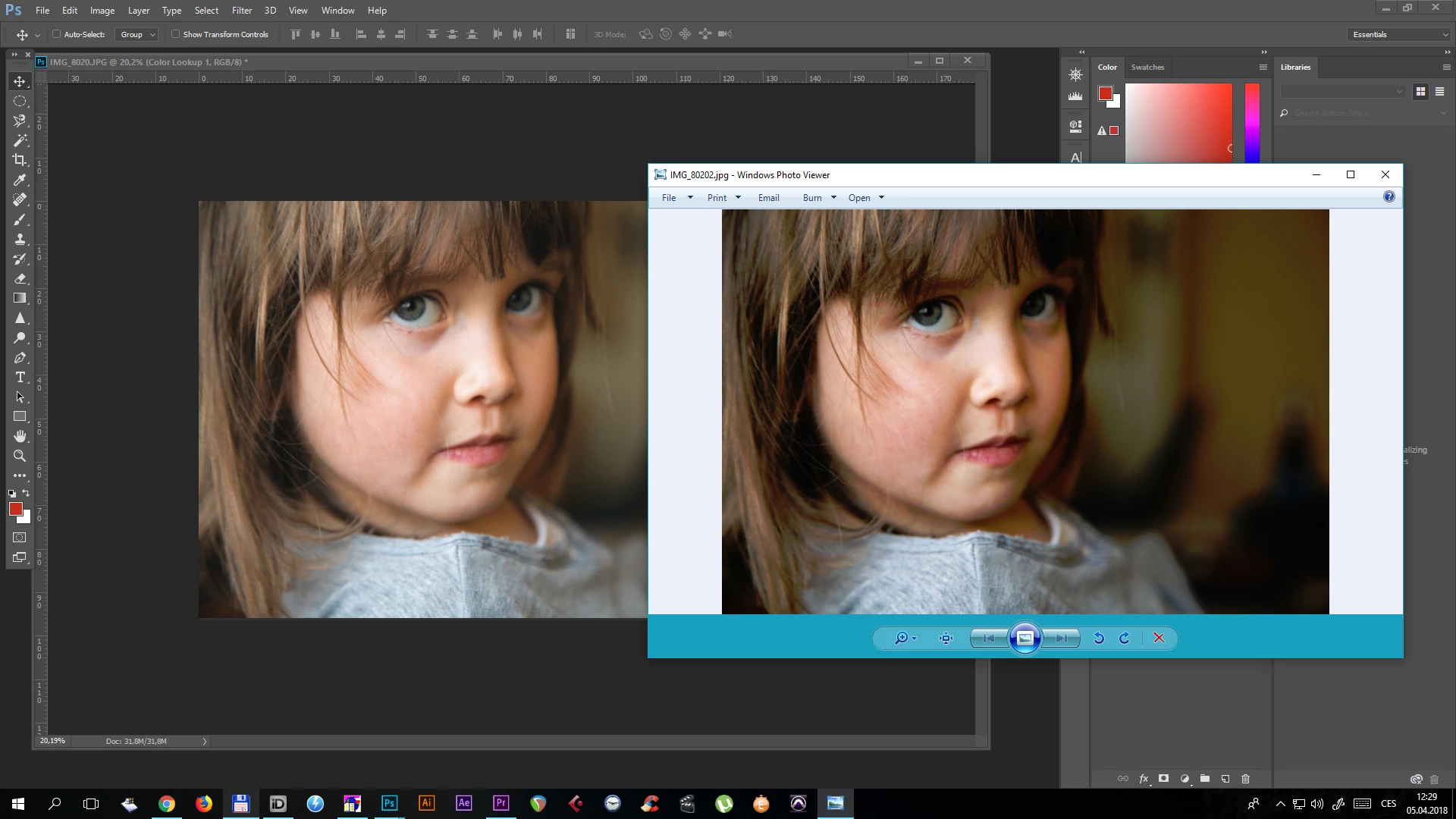The height and width of the screenshot is (819, 1456).
Task: Select the Crop tool
Action: click(20, 160)
